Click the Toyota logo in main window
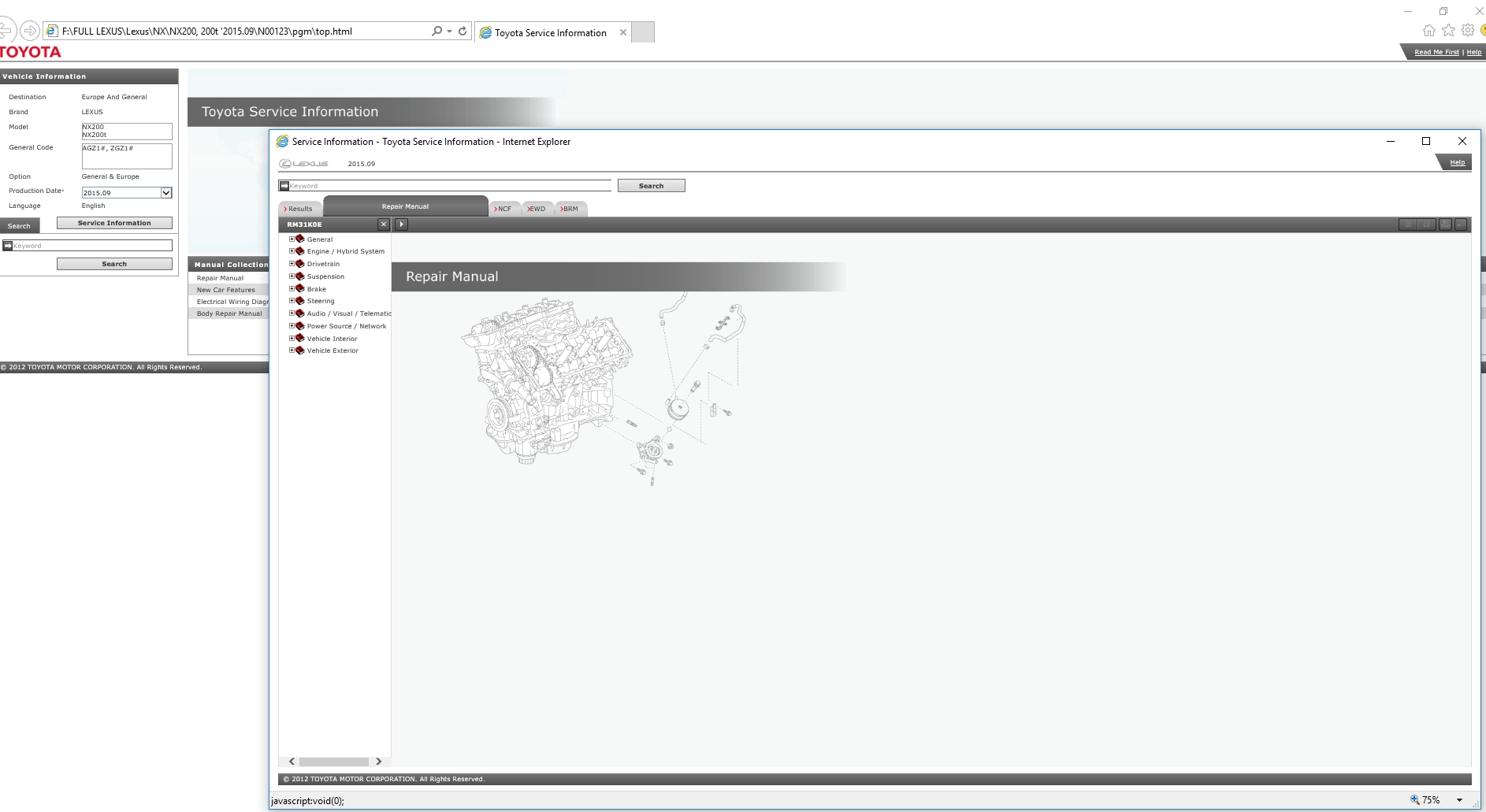Screen dimensions: 1486x812 tap(30, 52)
